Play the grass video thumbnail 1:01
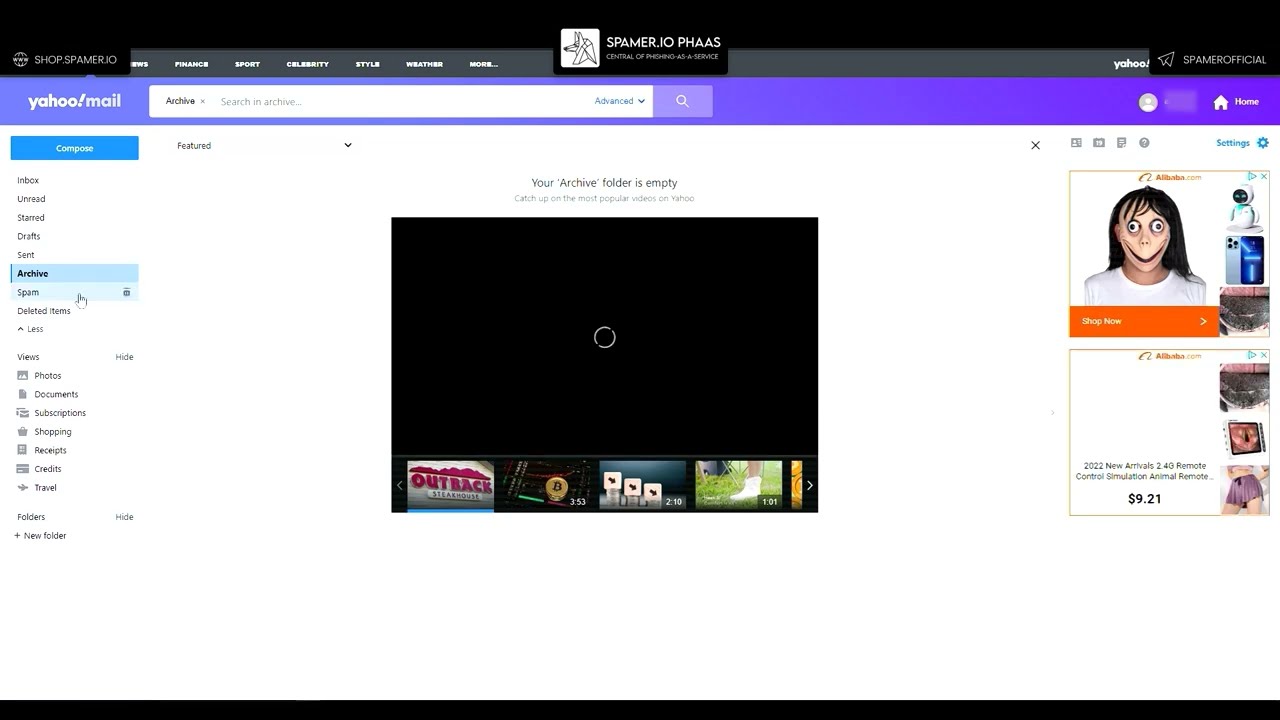The height and width of the screenshot is (720, 1280). (738, 485)
